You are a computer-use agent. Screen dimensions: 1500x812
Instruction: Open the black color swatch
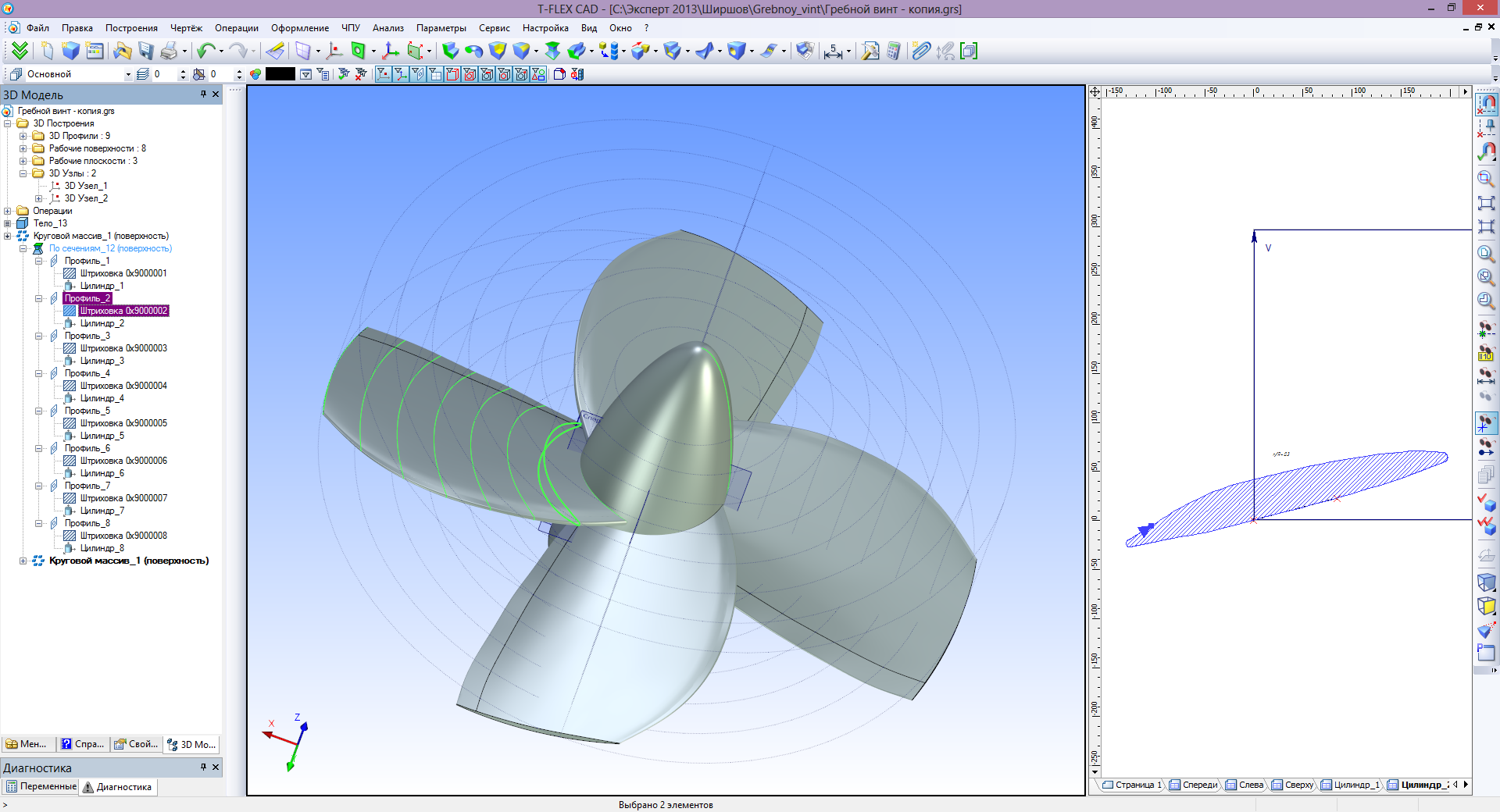click(280, 74)
